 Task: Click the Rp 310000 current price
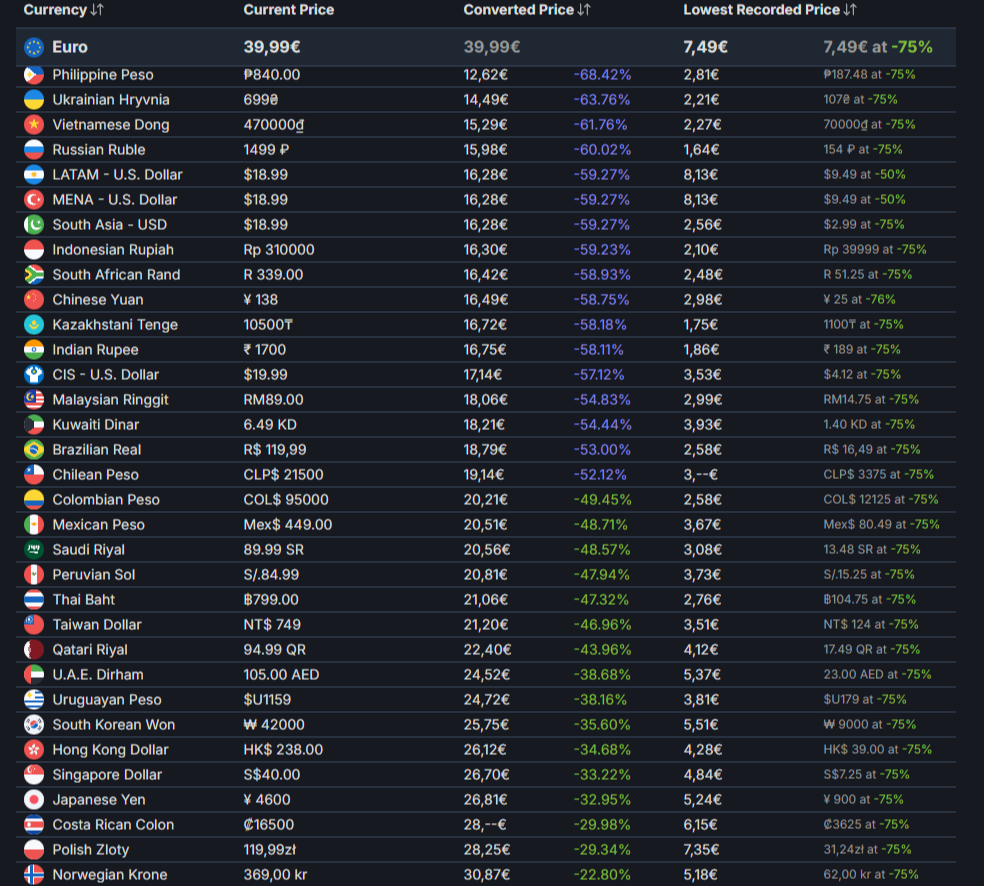pyautogui.click(x=279, y=250)
